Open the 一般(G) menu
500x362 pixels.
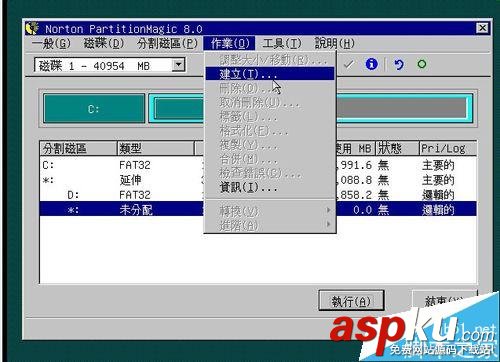coord(52,43)
